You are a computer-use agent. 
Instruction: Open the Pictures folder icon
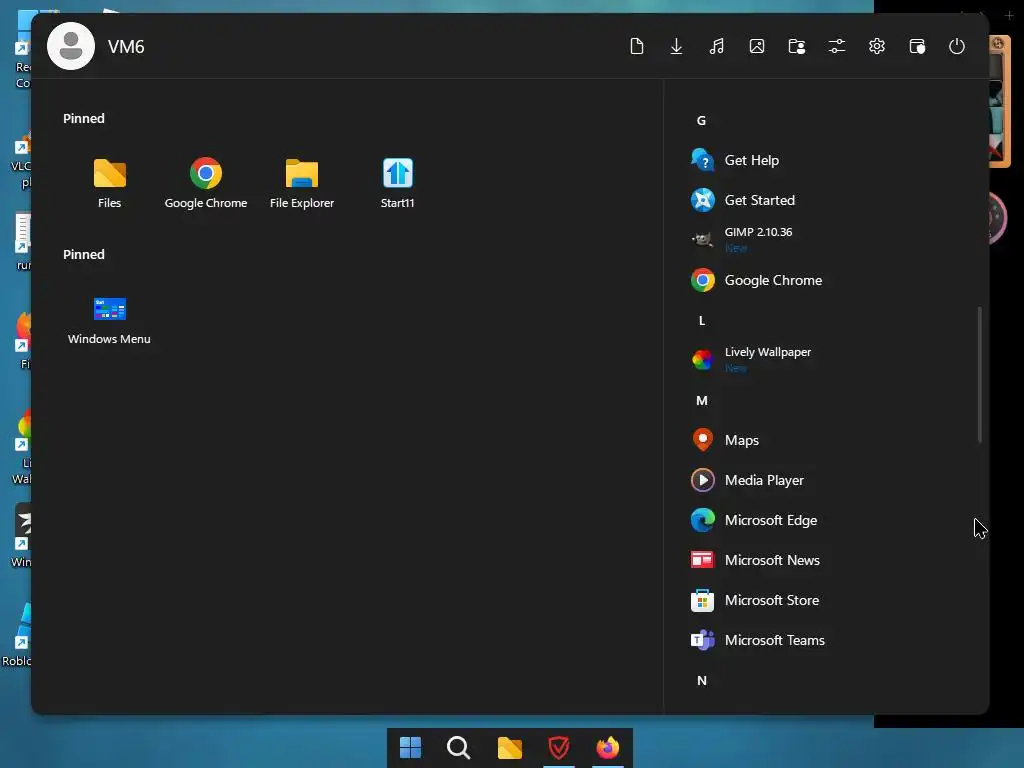coord(757,46)
